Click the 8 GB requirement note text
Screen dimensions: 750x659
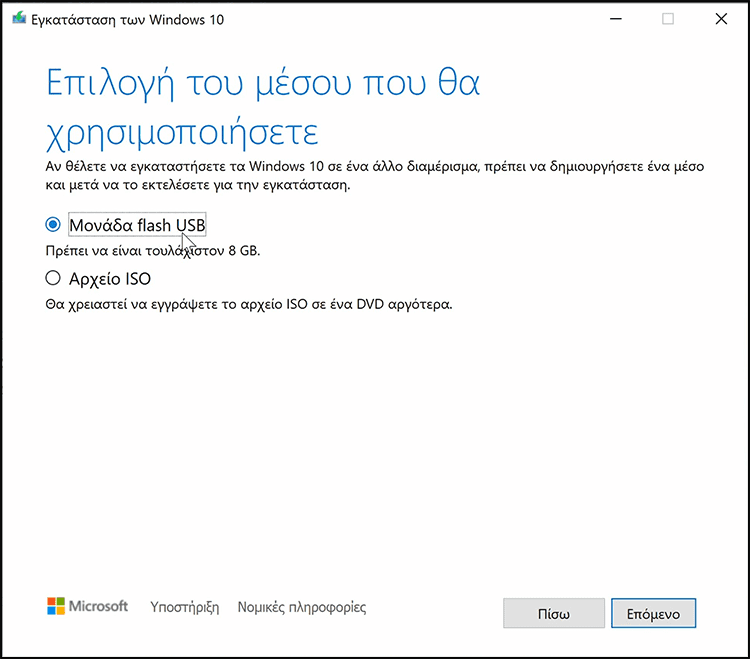pyautogui.click(x=153, y=251)
